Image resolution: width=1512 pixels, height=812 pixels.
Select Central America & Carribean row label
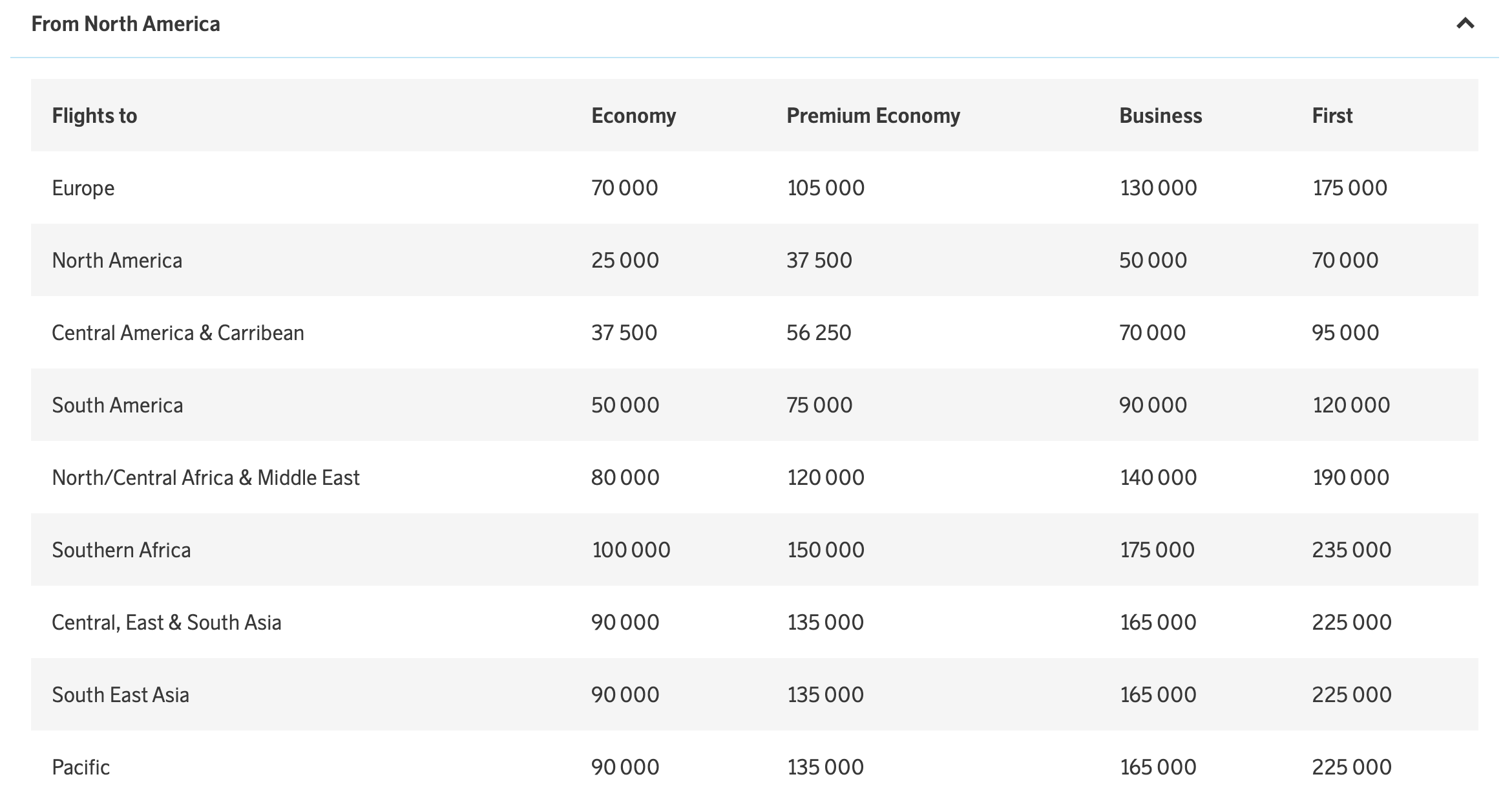click(x=178, y=333)
